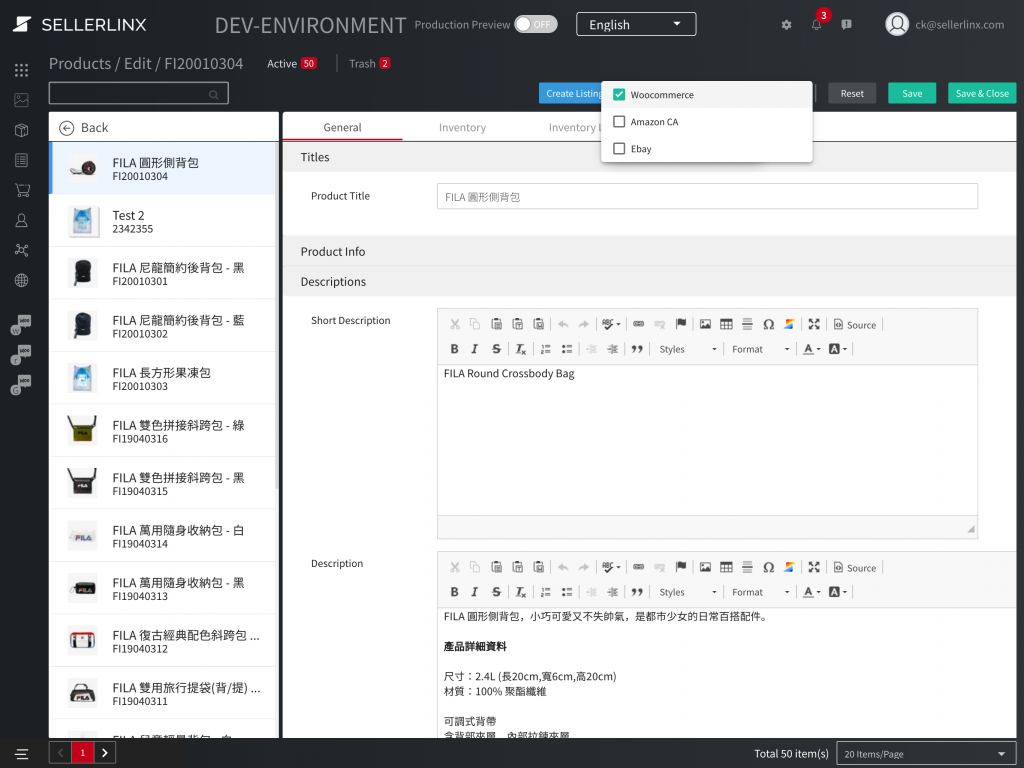Open Format dropdown in Description editor

(x=760, y=592)
